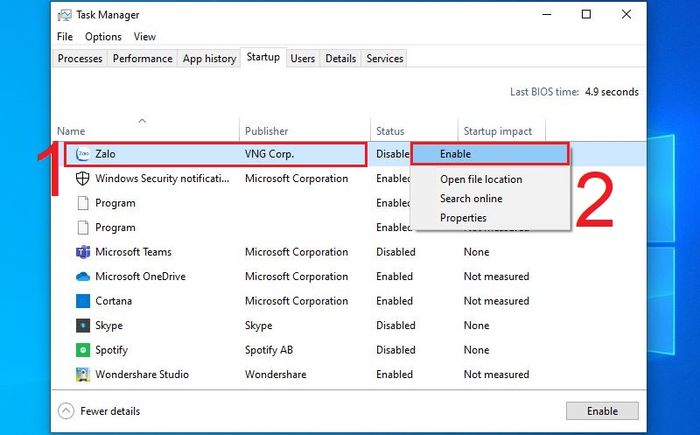This screenshot has width=700, height=435.
Task: Sort by the Startup impact column header
Action: point(498,131)
